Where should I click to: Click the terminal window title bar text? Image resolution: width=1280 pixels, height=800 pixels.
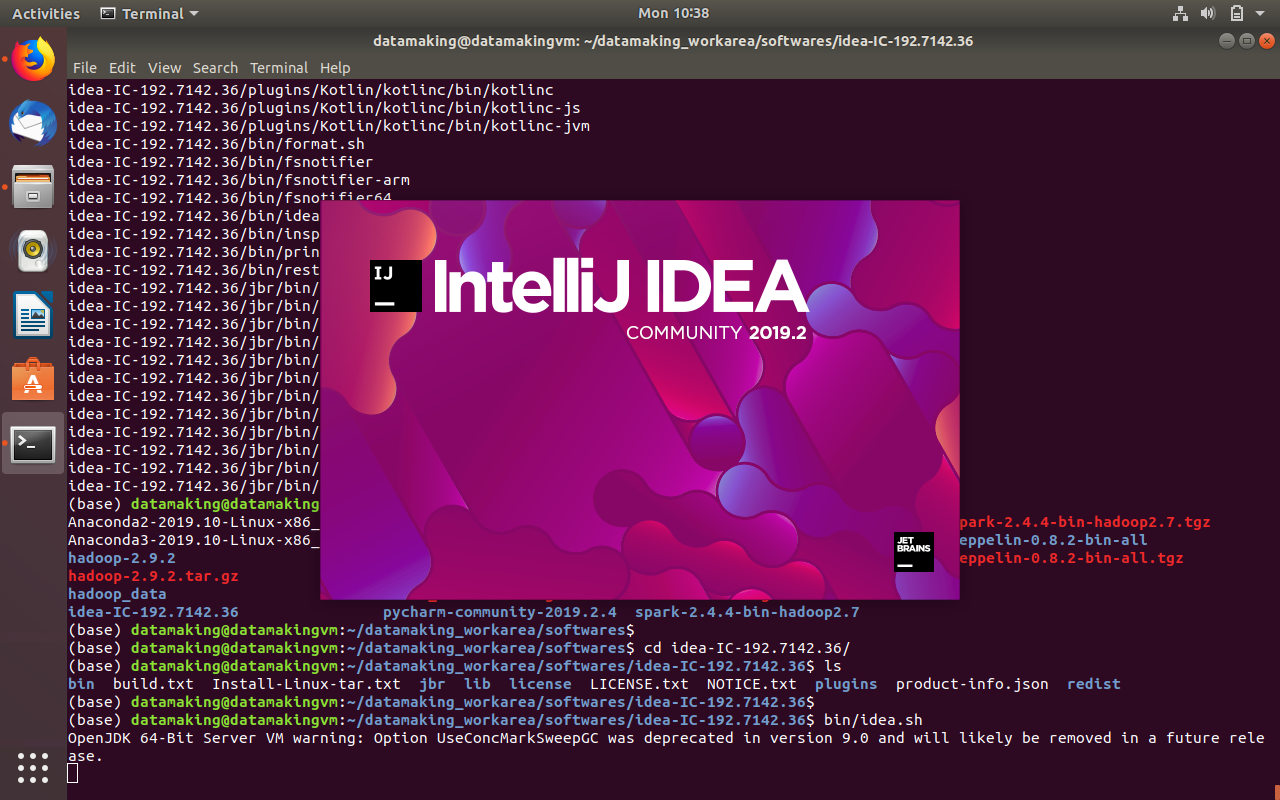click(673, 41)
